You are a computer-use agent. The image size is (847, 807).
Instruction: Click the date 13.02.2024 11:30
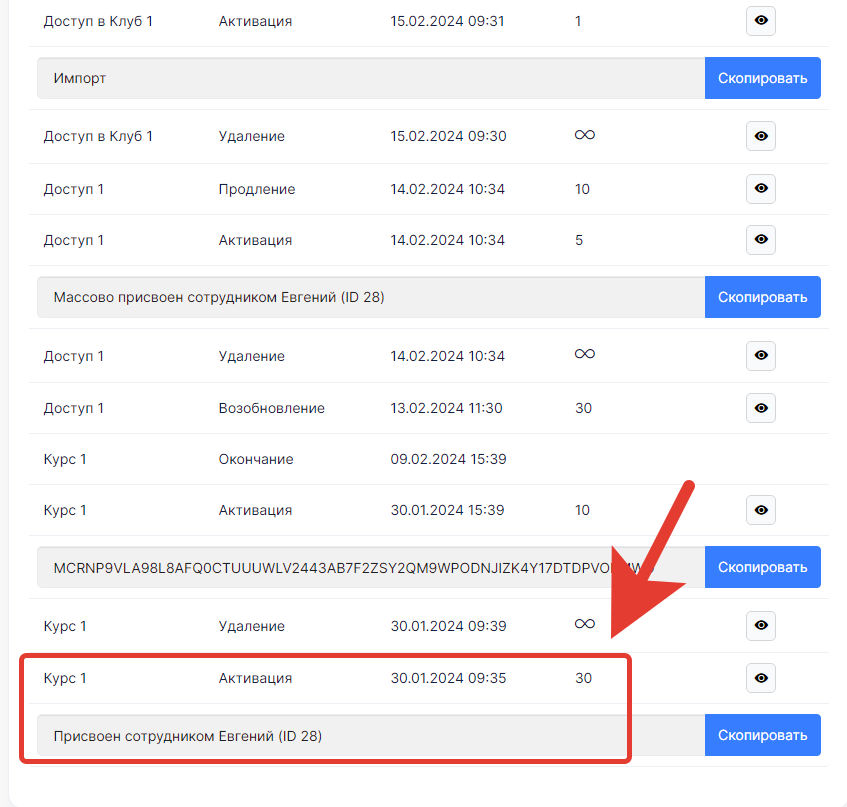(446, 408)
